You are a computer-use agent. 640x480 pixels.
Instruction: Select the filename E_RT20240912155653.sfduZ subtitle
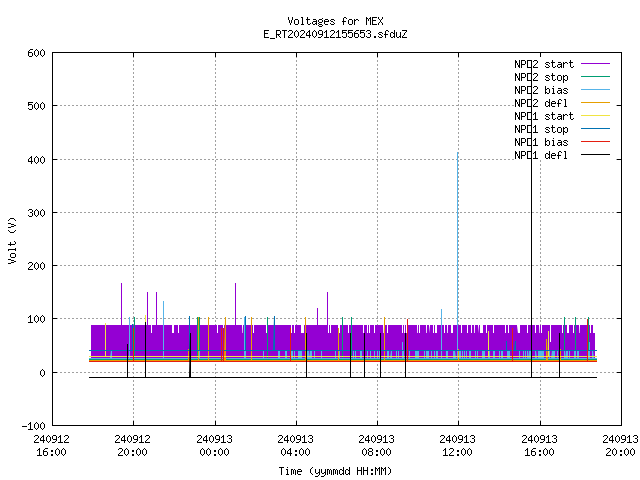point(335,34)
